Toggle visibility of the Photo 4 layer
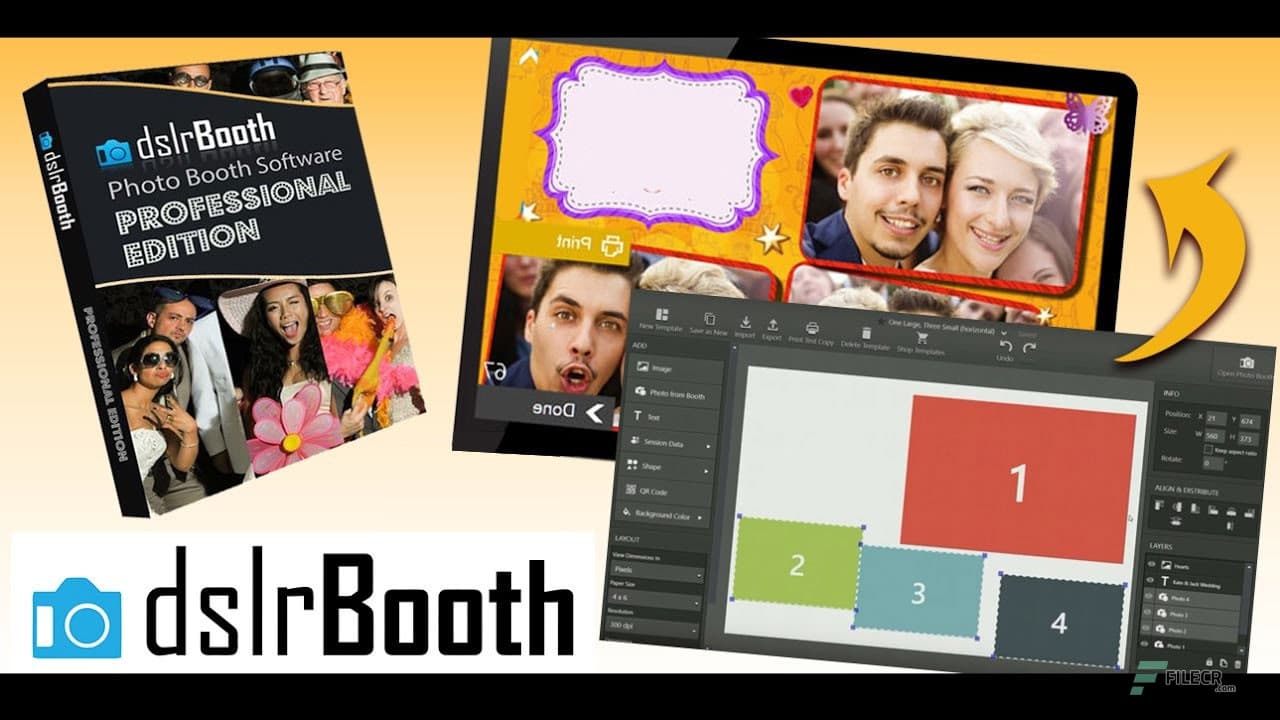This screenshot has height=720, width=1280. 1150,595
